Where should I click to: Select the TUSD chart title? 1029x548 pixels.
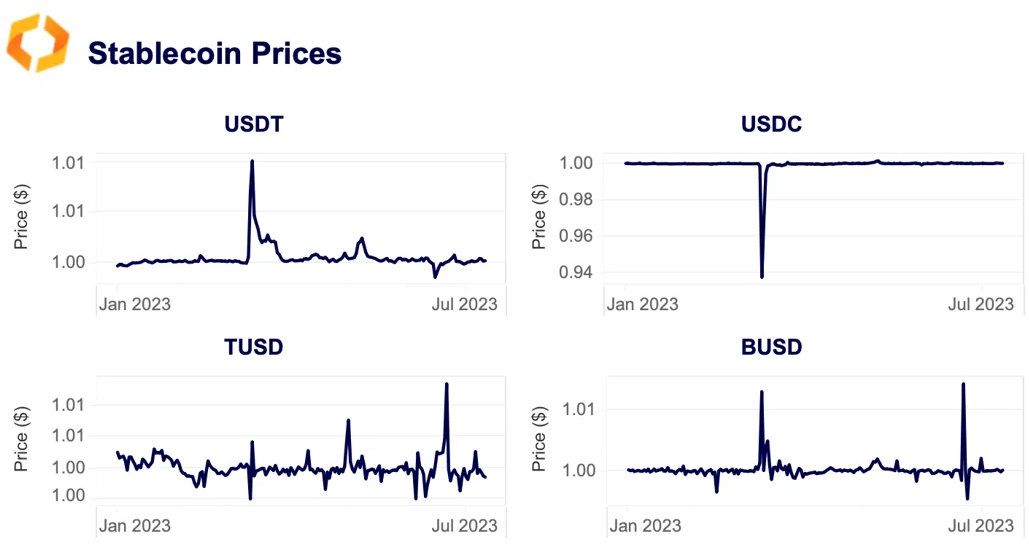click(253, 347)
